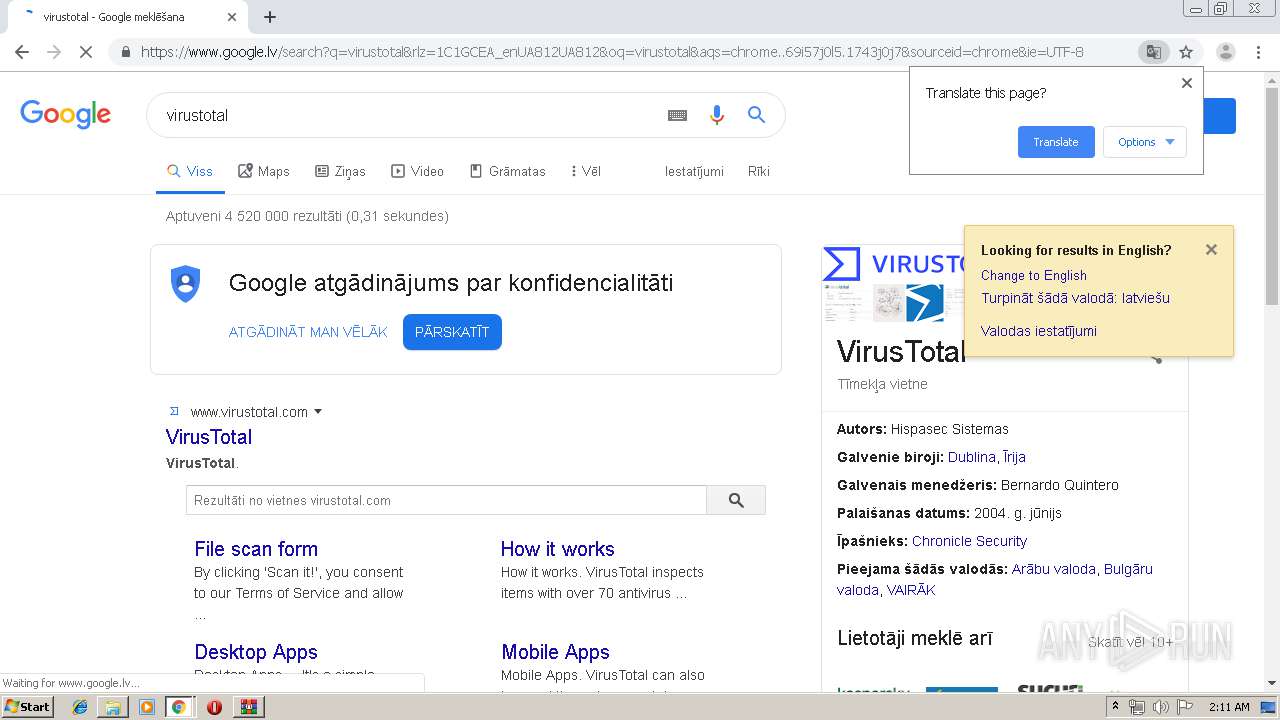Open Iestatījumi search settings
Screen dimensions: 1280x720
[694, 171]
